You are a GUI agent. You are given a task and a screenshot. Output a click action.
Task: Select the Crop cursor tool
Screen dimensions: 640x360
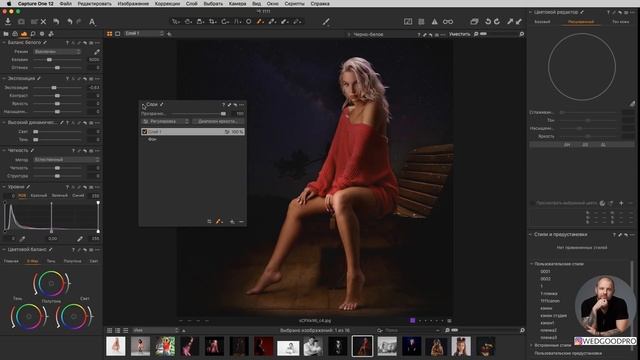pyautogui.click(x=213, y=22)
